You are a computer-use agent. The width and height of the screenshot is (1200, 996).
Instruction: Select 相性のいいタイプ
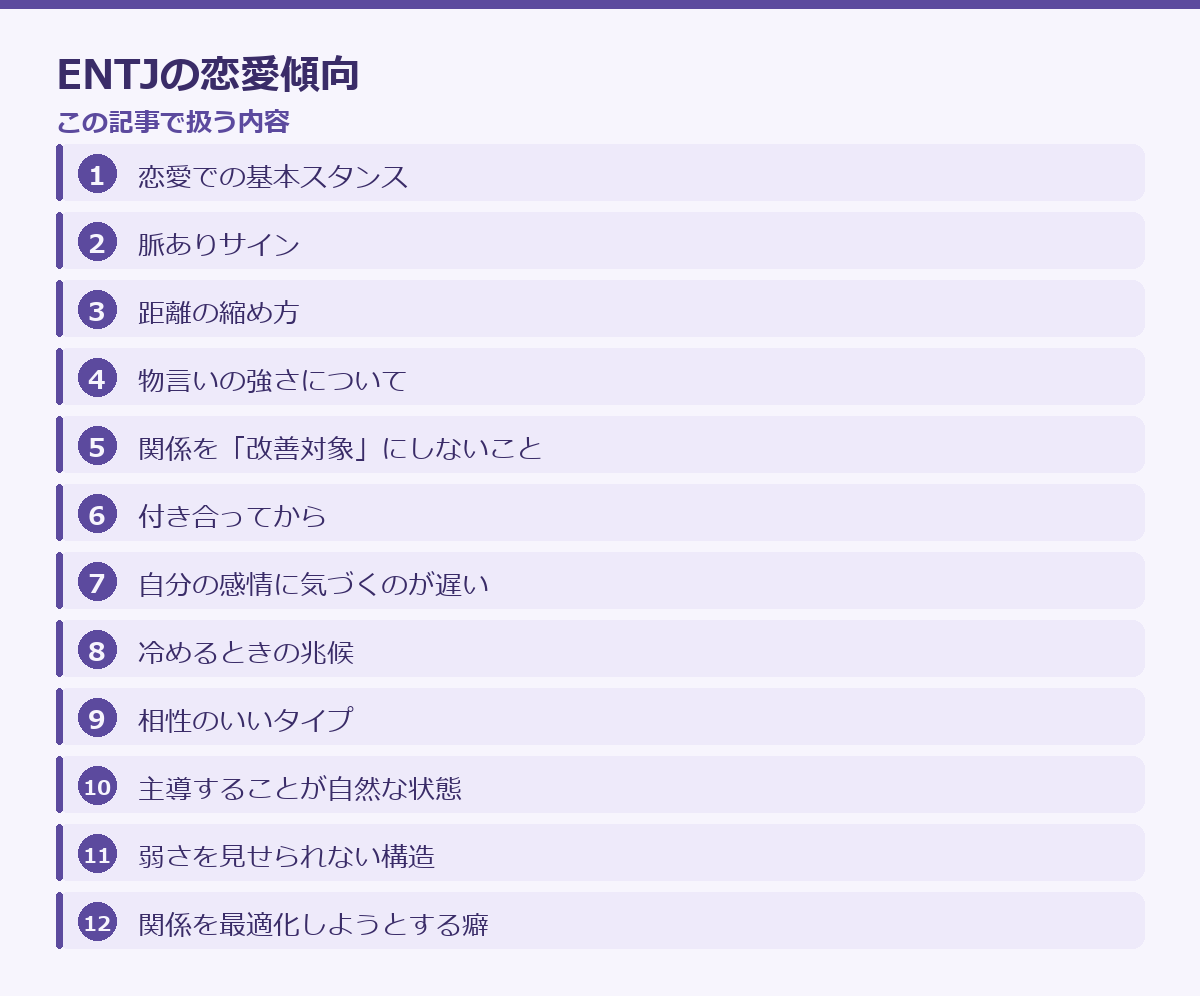click(600, 717)
